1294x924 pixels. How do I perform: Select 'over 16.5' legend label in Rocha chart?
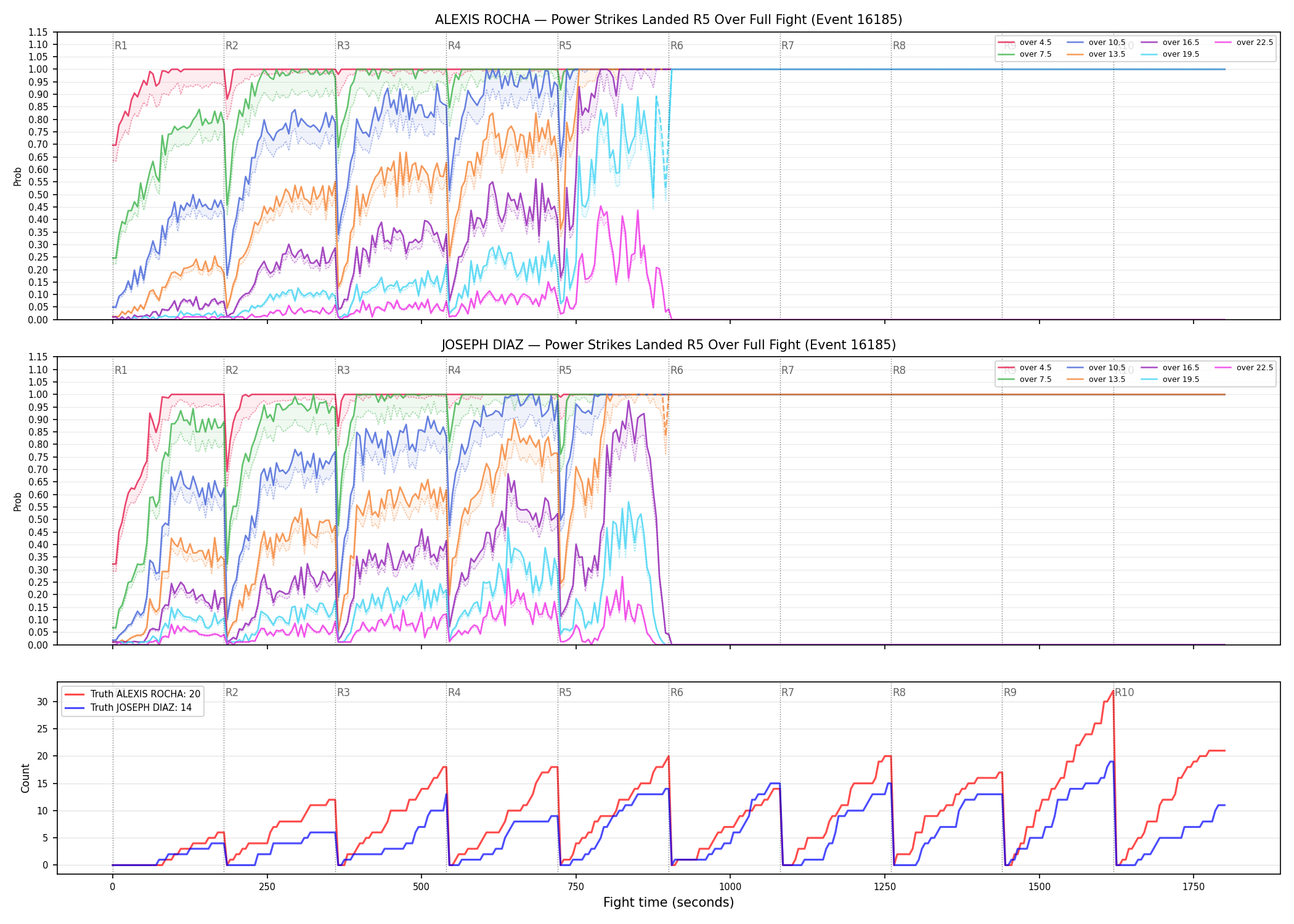point(1181,43)
